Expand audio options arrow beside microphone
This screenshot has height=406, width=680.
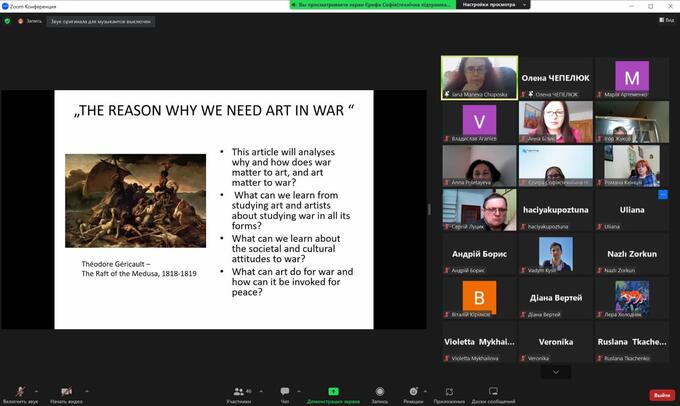tap(35, 389)
